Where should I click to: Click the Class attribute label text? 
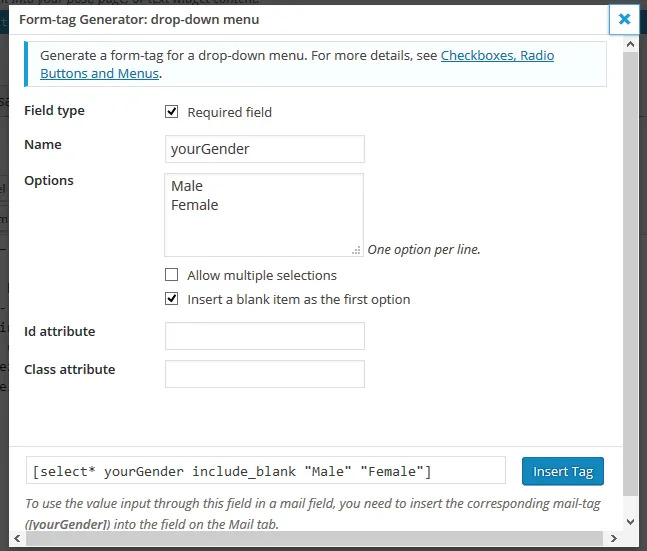tap(69, 369)
